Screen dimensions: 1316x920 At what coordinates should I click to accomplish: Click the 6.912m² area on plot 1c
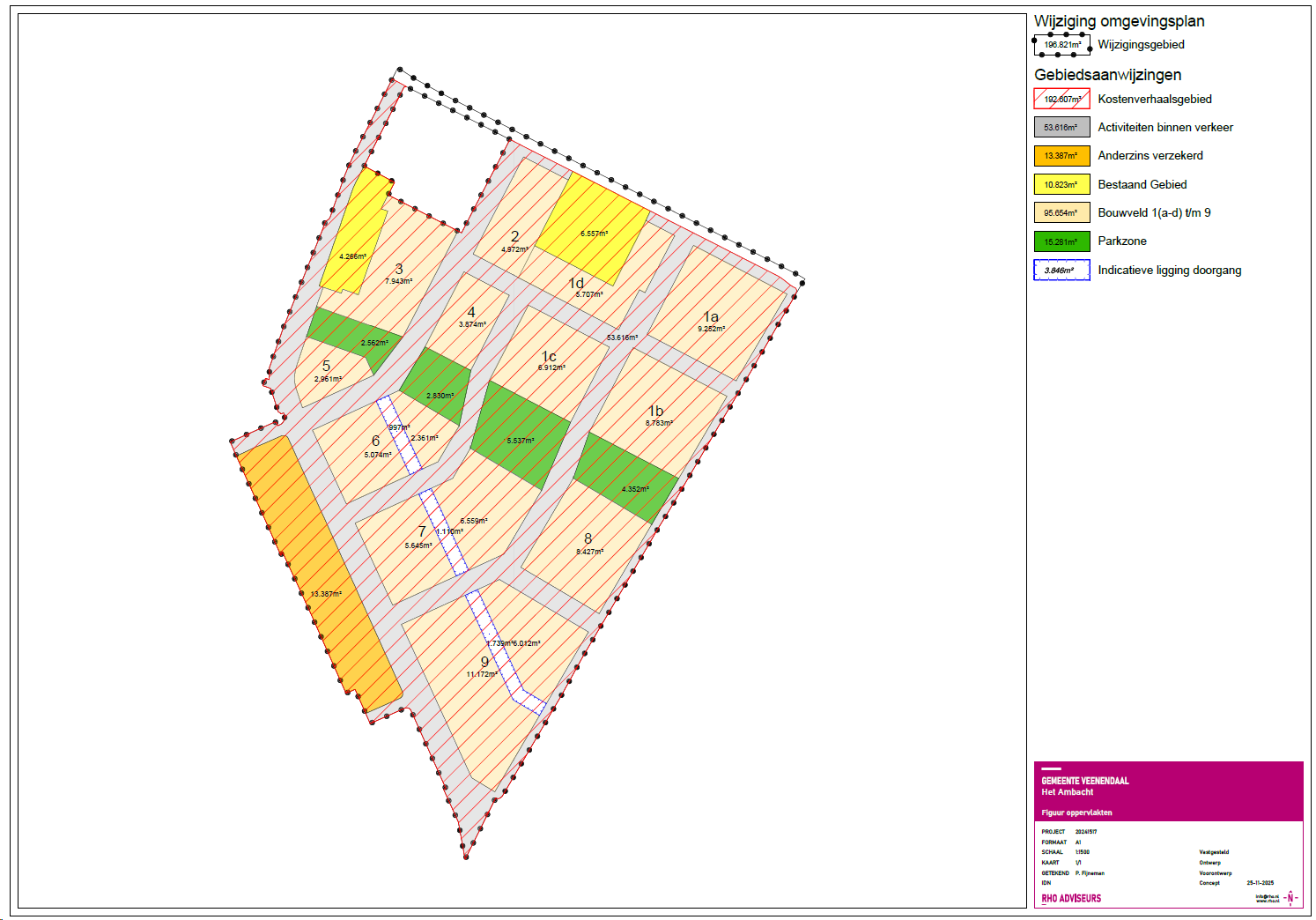click(x=551, y=367)
